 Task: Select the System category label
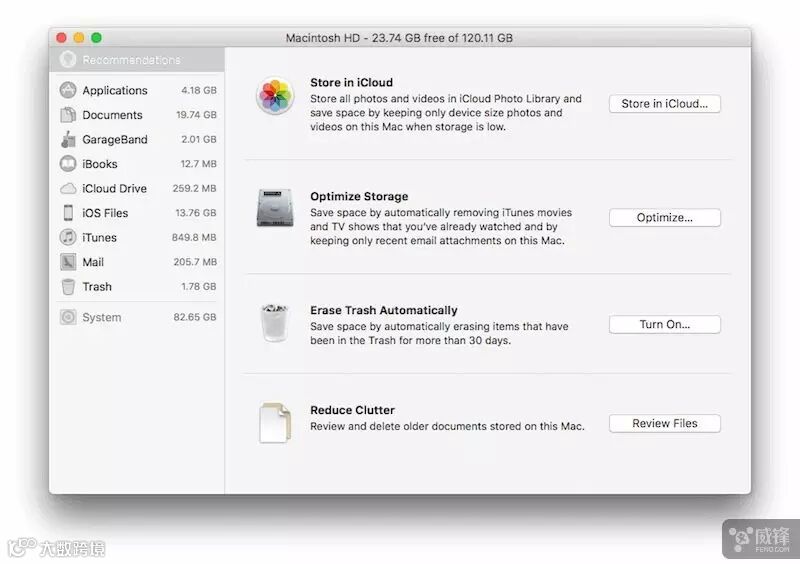pos(102,317)
